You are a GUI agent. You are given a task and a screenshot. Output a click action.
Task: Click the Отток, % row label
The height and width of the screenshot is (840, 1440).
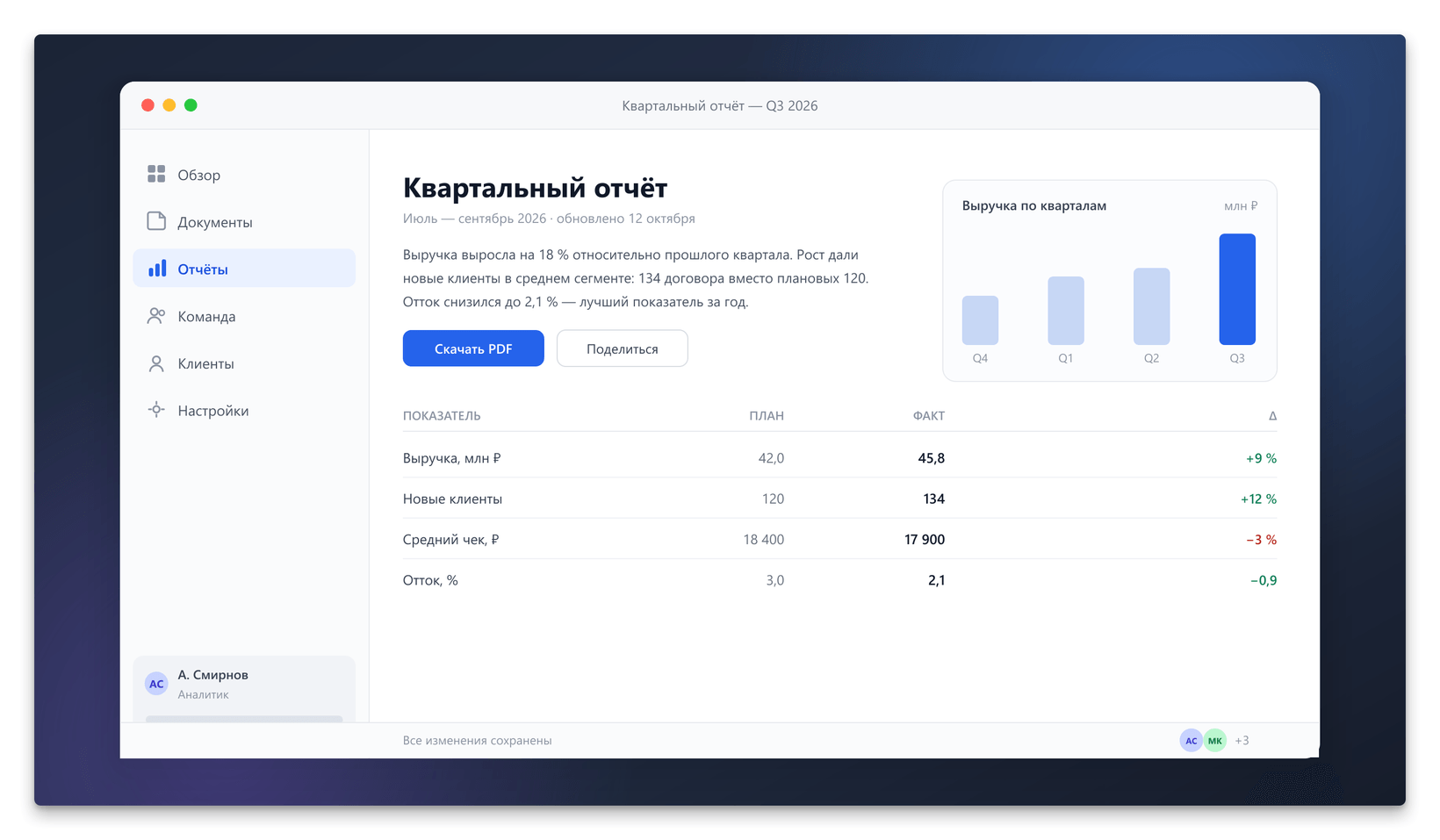pos(430,580)
